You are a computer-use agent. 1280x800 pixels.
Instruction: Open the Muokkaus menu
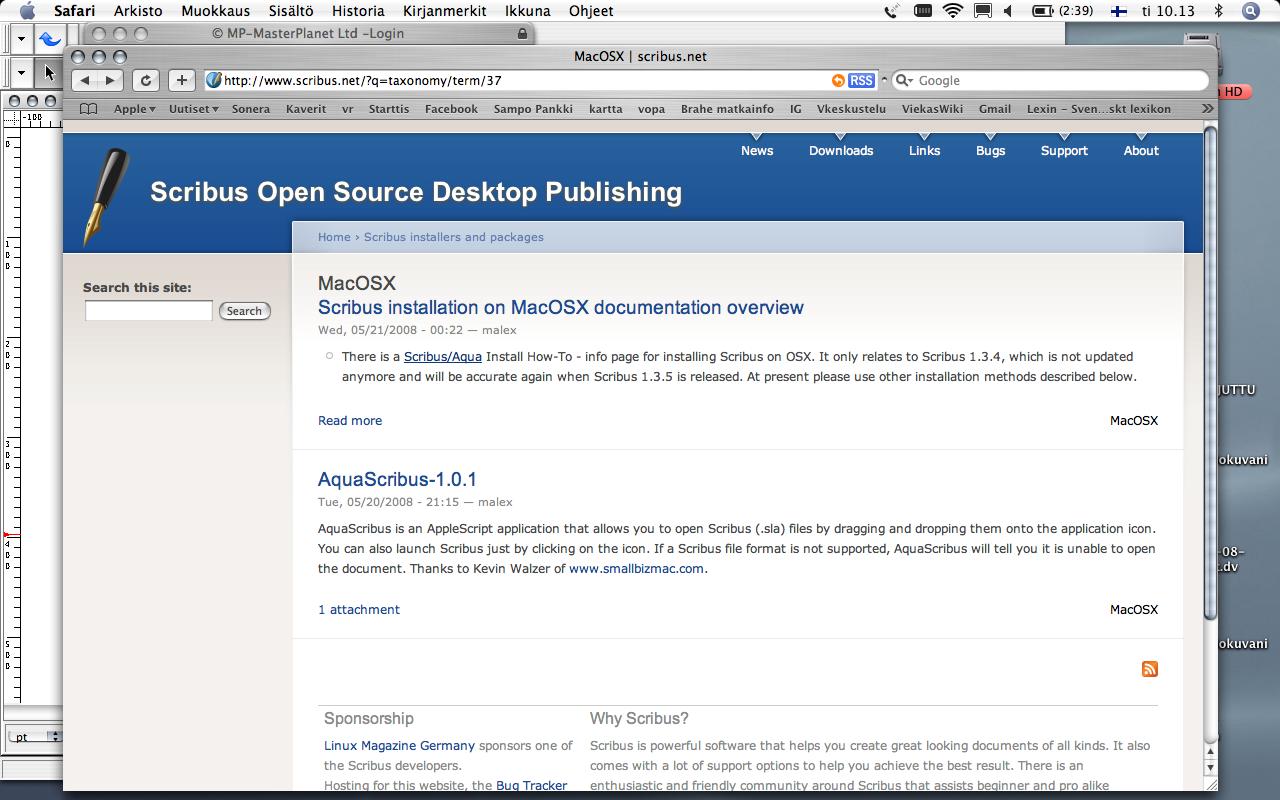(x=215, y=11)
